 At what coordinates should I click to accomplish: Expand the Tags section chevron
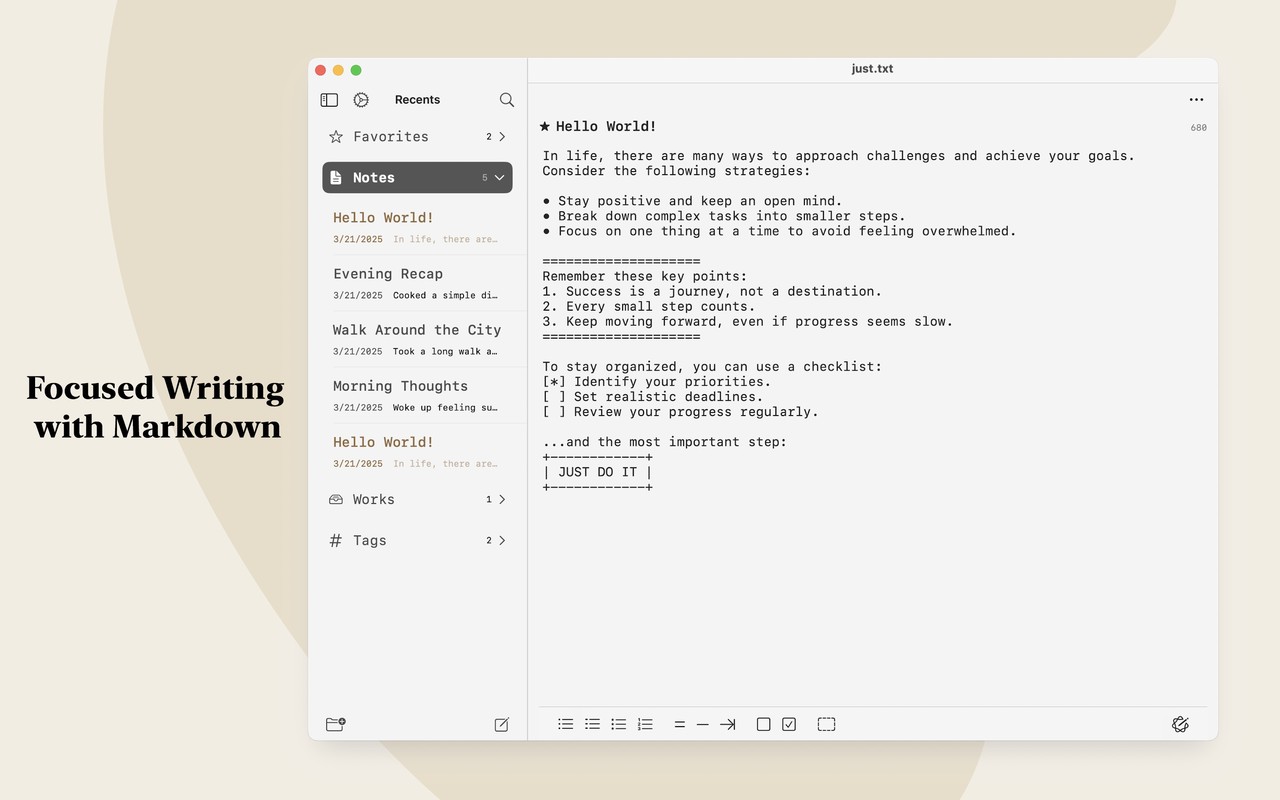click(x=502, y=540)
